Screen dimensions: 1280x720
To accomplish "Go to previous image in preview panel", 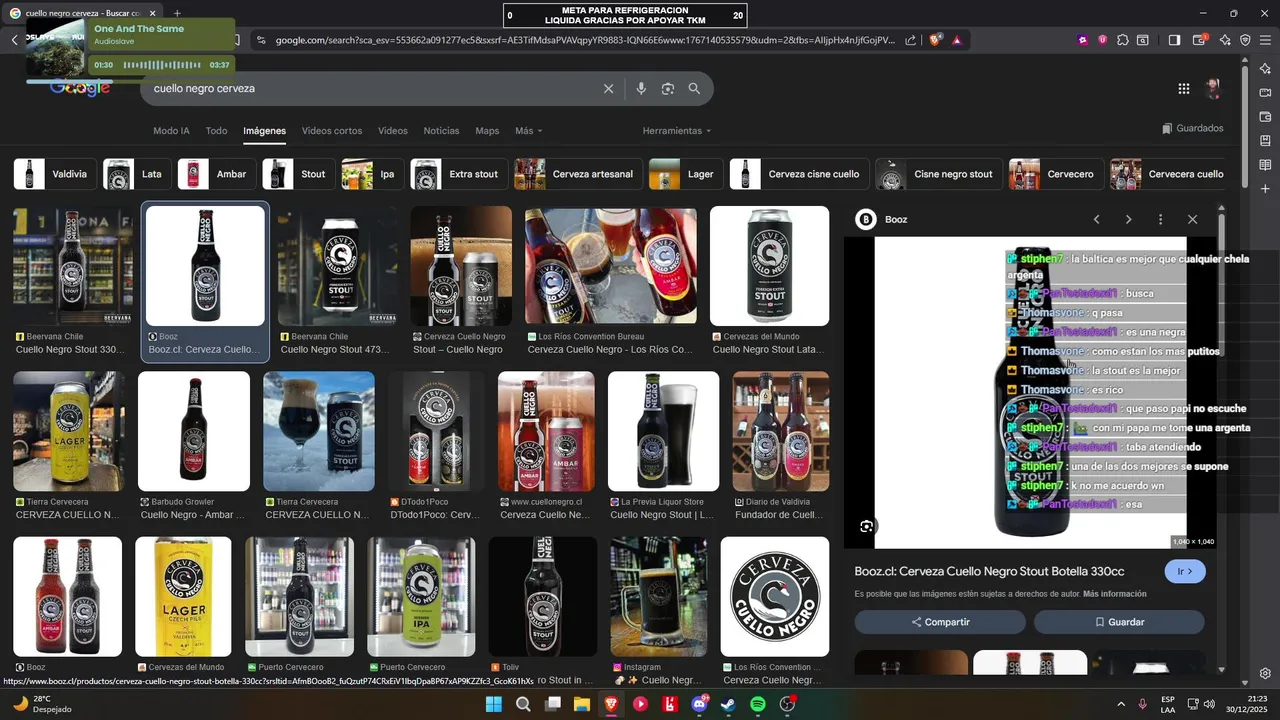I will pos(1096,219).
